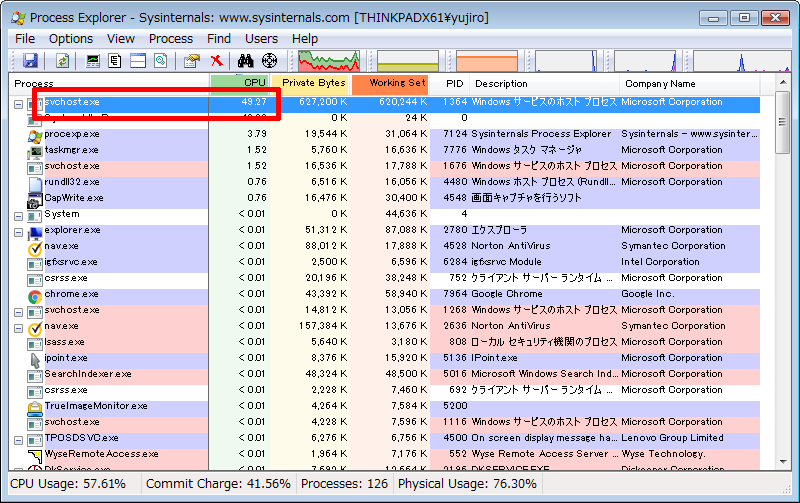
Task: Open the Find menu
Action: 218,39
